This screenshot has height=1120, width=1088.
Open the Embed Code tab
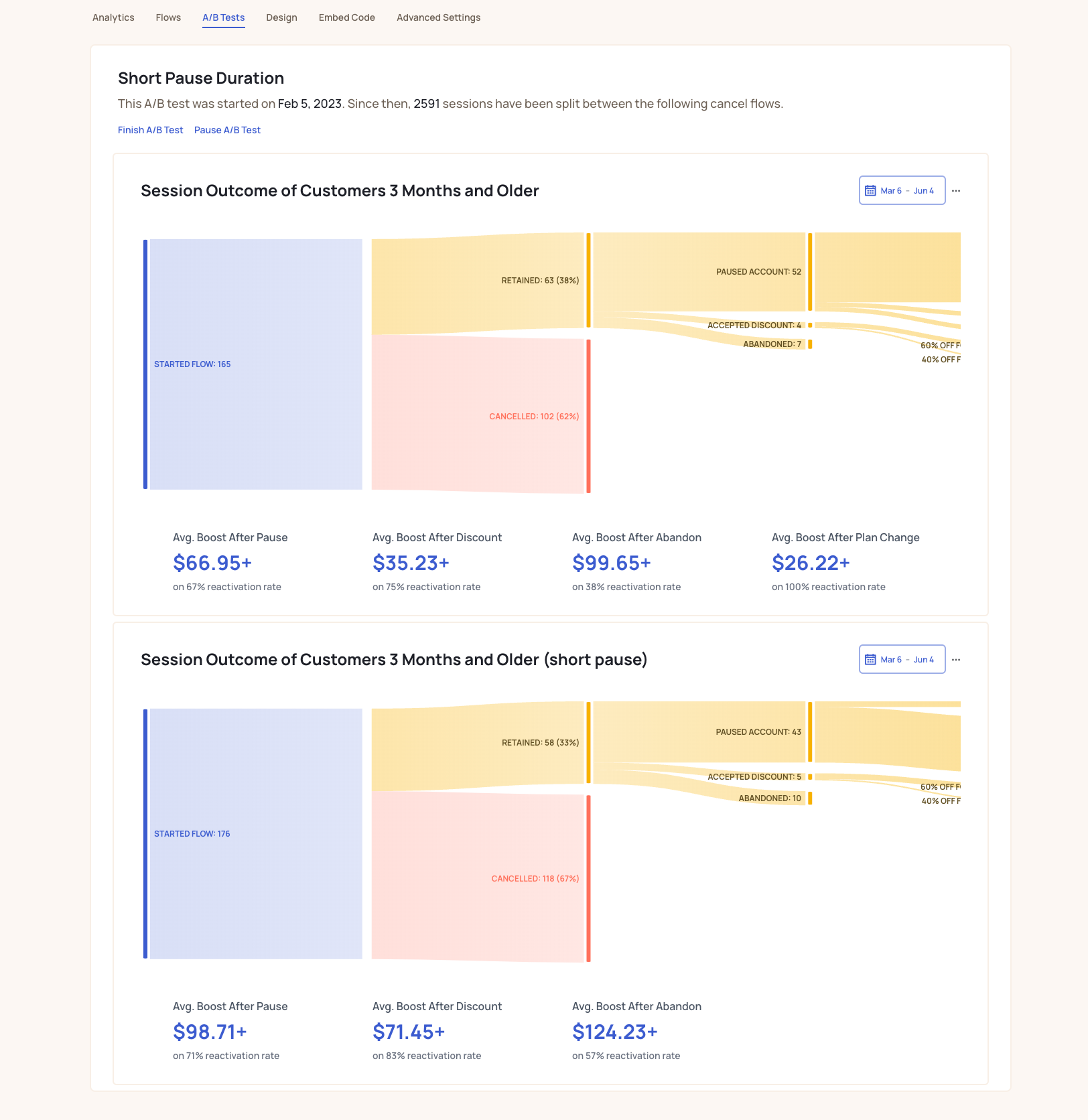tap(346, 17)
